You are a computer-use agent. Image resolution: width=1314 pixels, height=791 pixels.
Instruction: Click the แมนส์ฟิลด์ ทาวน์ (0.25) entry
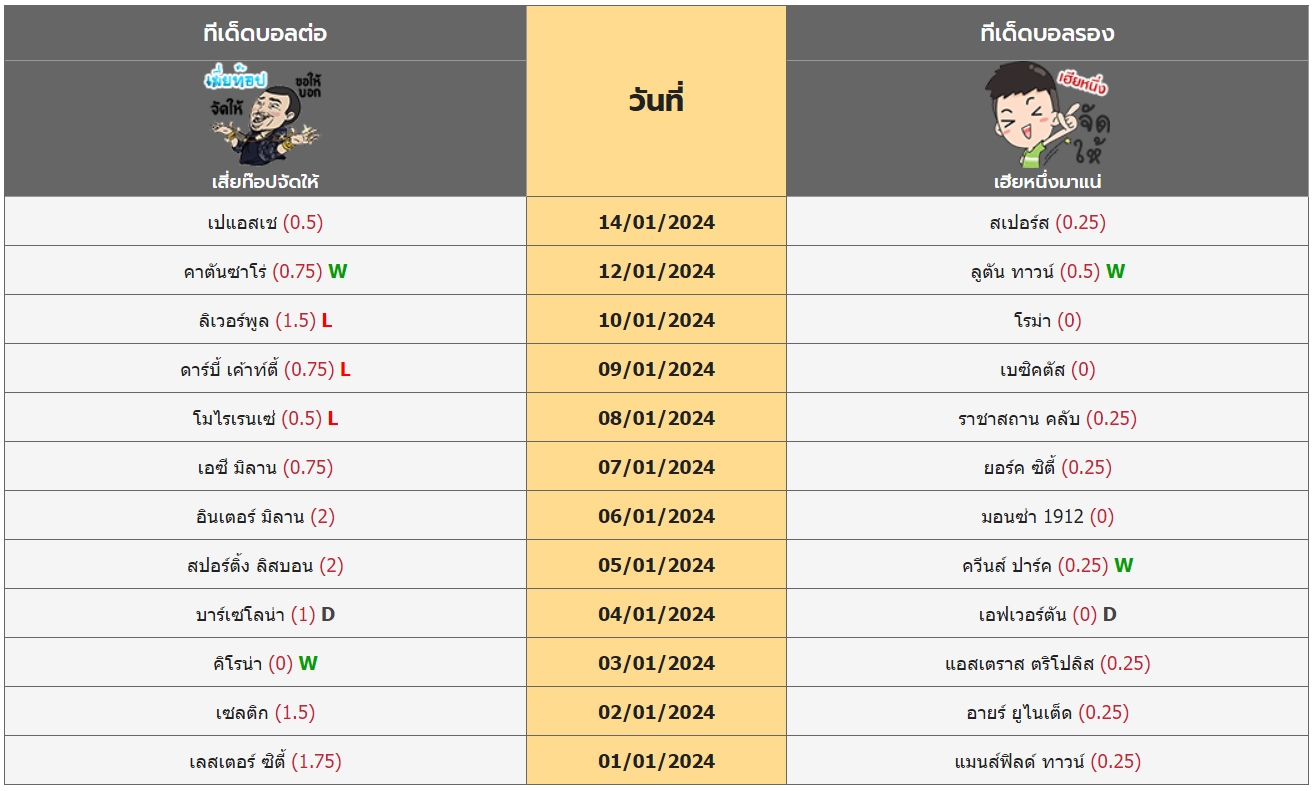coord(1047,761)
